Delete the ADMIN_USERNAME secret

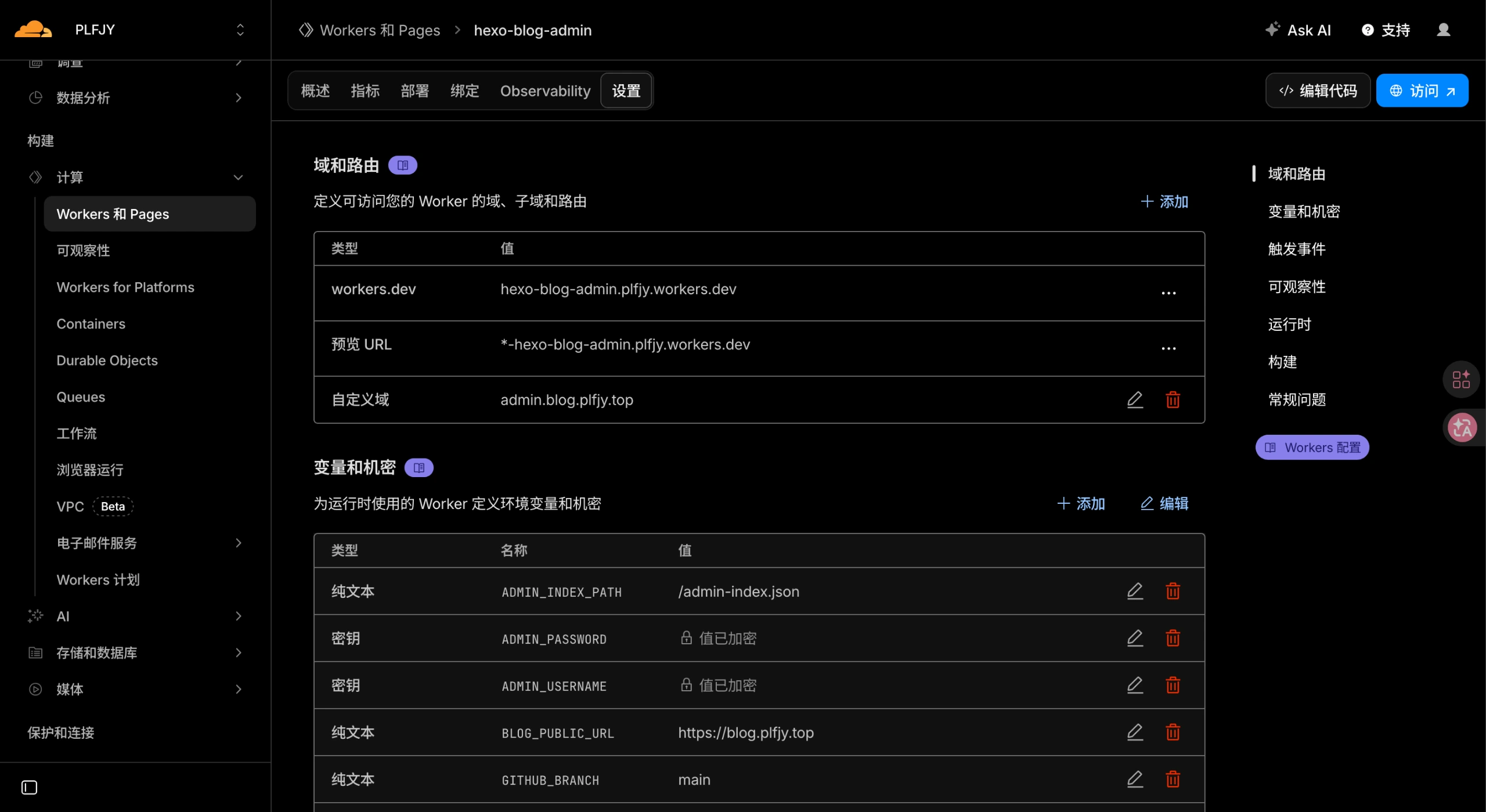point(1173,685)
